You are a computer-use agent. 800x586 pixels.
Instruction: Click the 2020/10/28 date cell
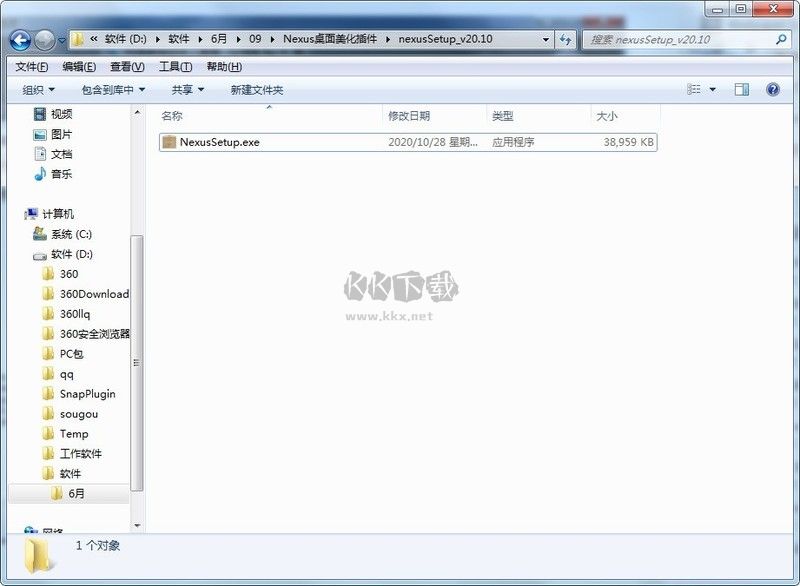433,142
